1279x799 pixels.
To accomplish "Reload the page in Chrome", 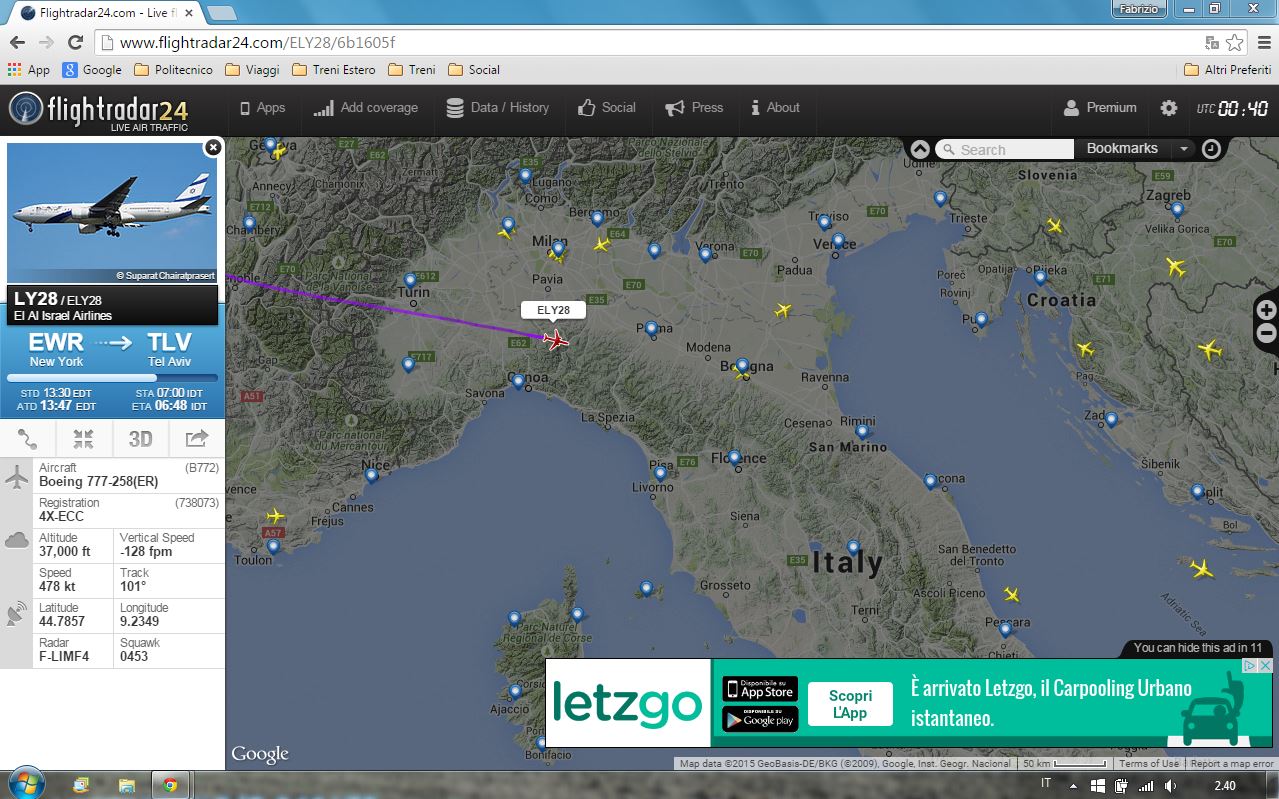I will pyautogui.click(x=75, y=42).
